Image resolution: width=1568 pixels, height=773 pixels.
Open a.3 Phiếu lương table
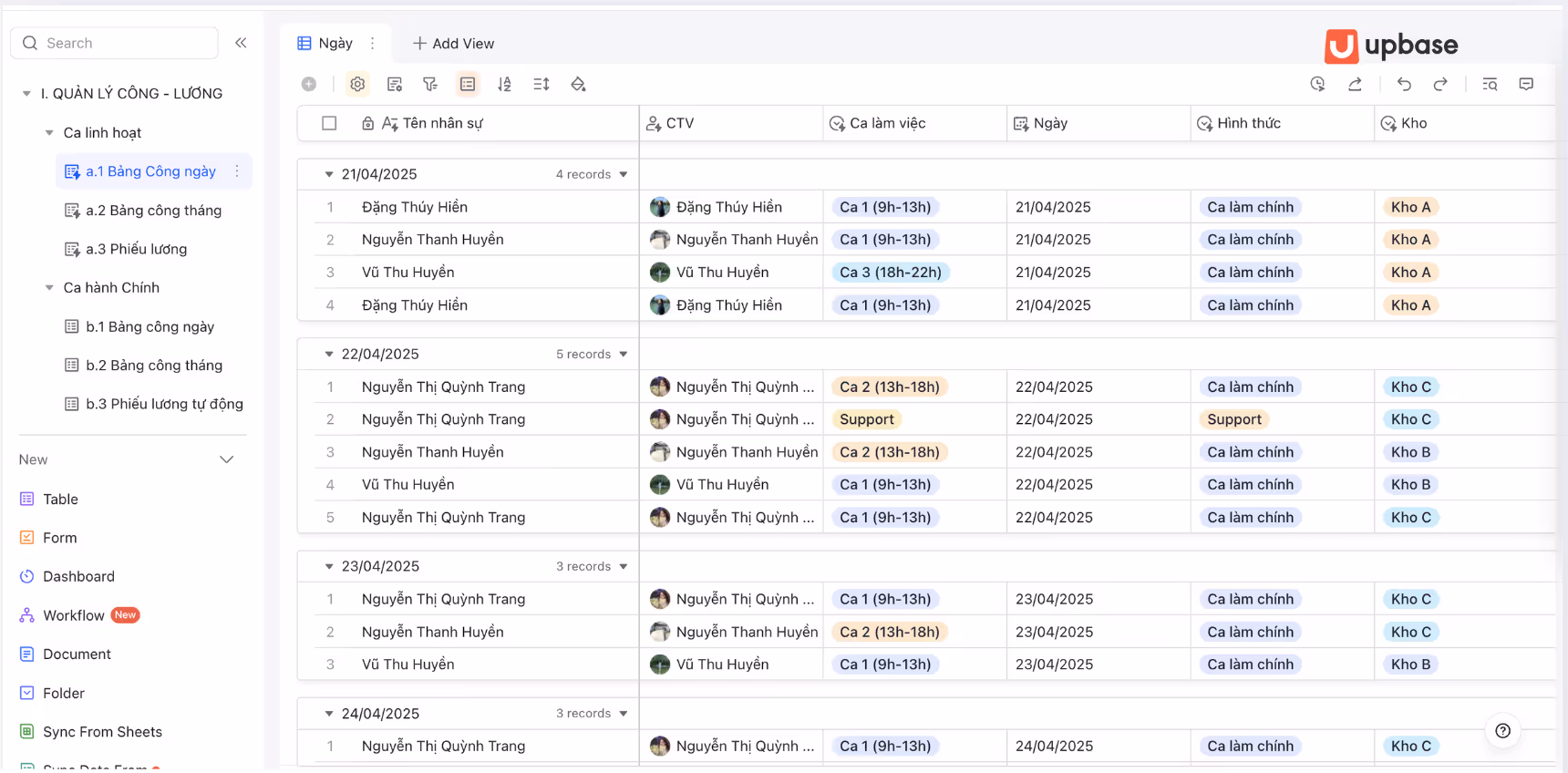136,249
